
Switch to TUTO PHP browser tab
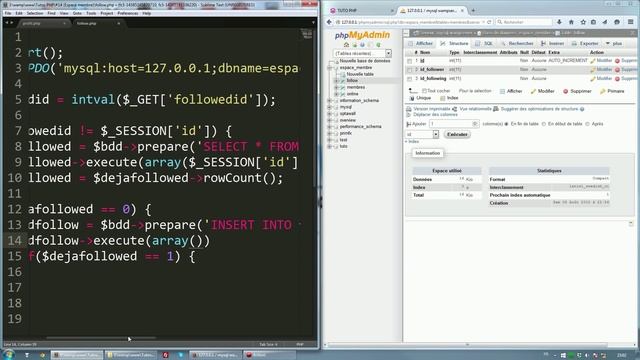tap(361, 11)
